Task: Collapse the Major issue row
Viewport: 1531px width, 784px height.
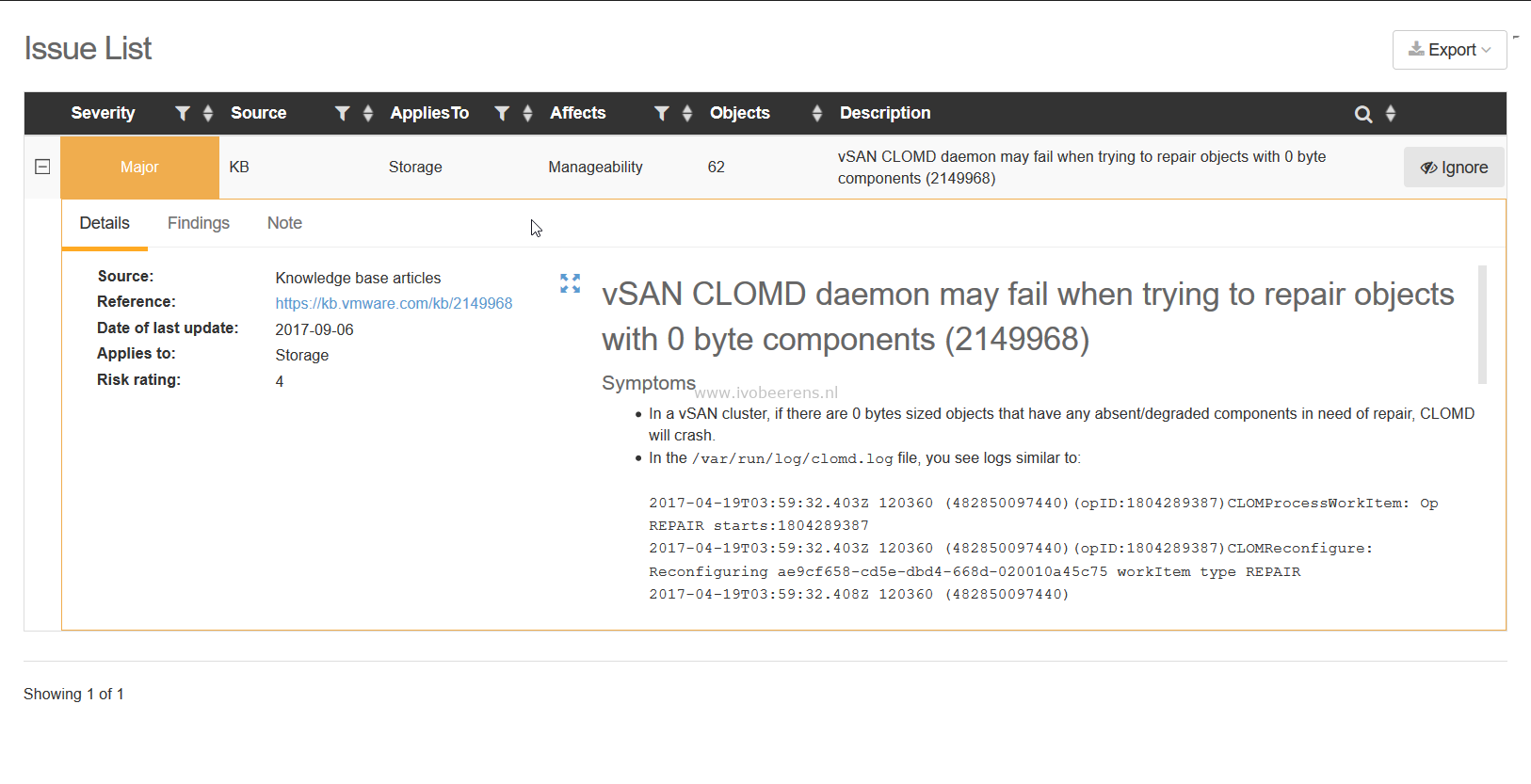Action: coord(42,167)
